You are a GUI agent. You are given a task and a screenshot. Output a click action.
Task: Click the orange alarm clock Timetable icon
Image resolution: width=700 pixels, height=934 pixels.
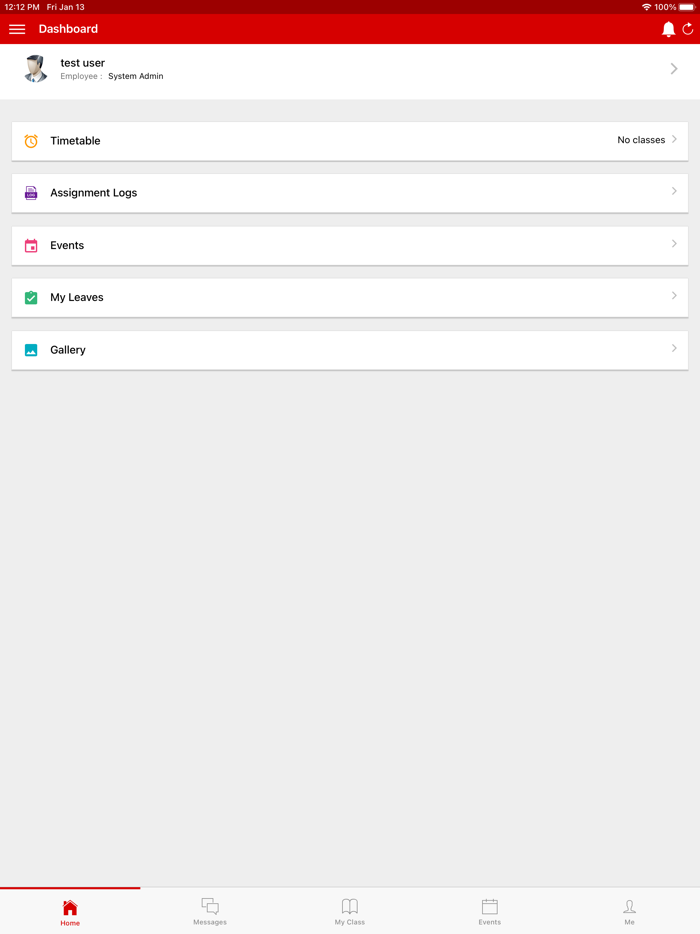click(x=32, y=140)
